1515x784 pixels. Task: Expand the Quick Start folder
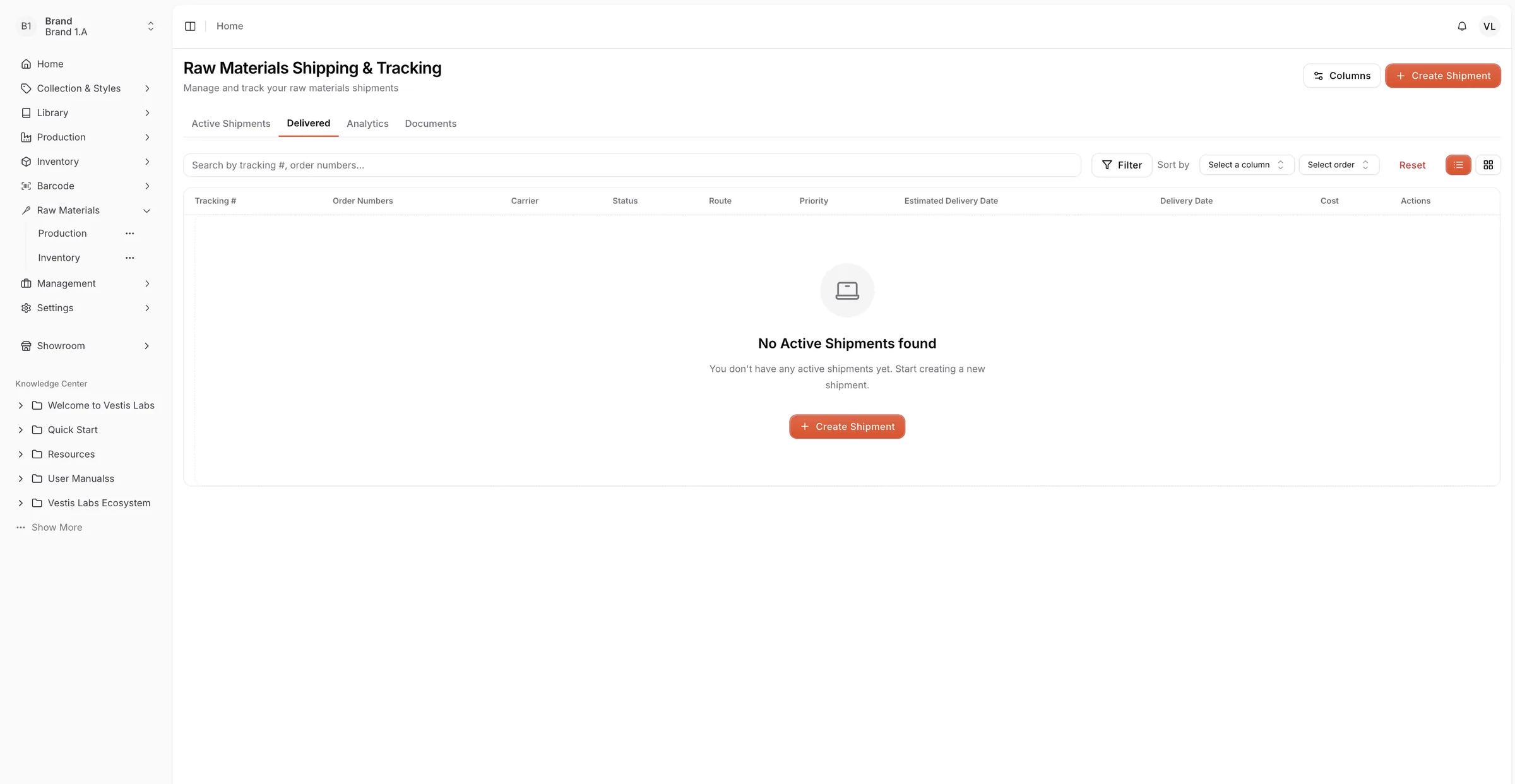point(21,430)
